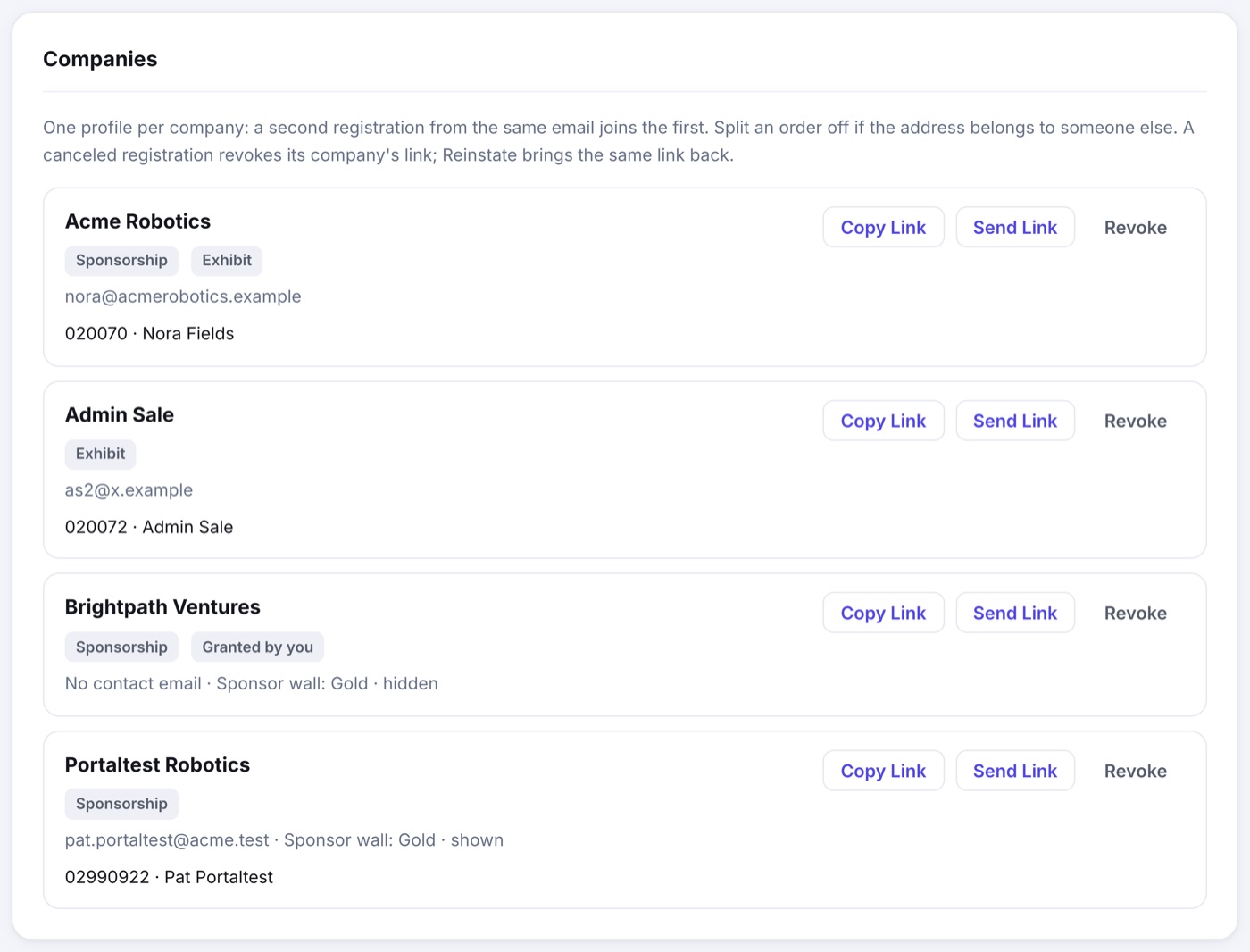This screenshot has height=952, width=1250.
Task: Copy the Portaltest Robotics link
Action: point(883,771)
